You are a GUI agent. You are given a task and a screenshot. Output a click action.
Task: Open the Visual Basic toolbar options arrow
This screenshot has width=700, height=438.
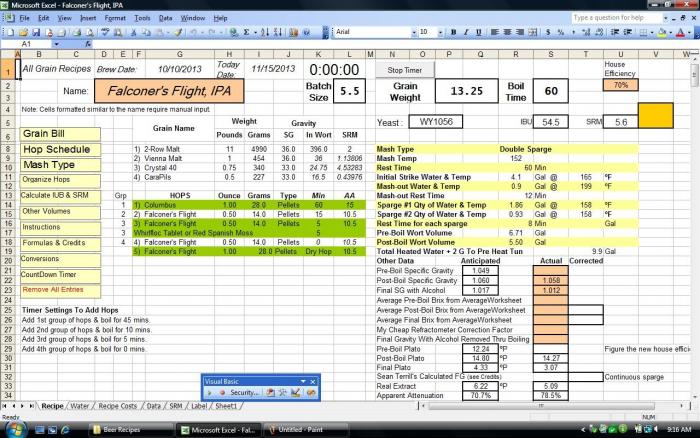pos(303,381)
